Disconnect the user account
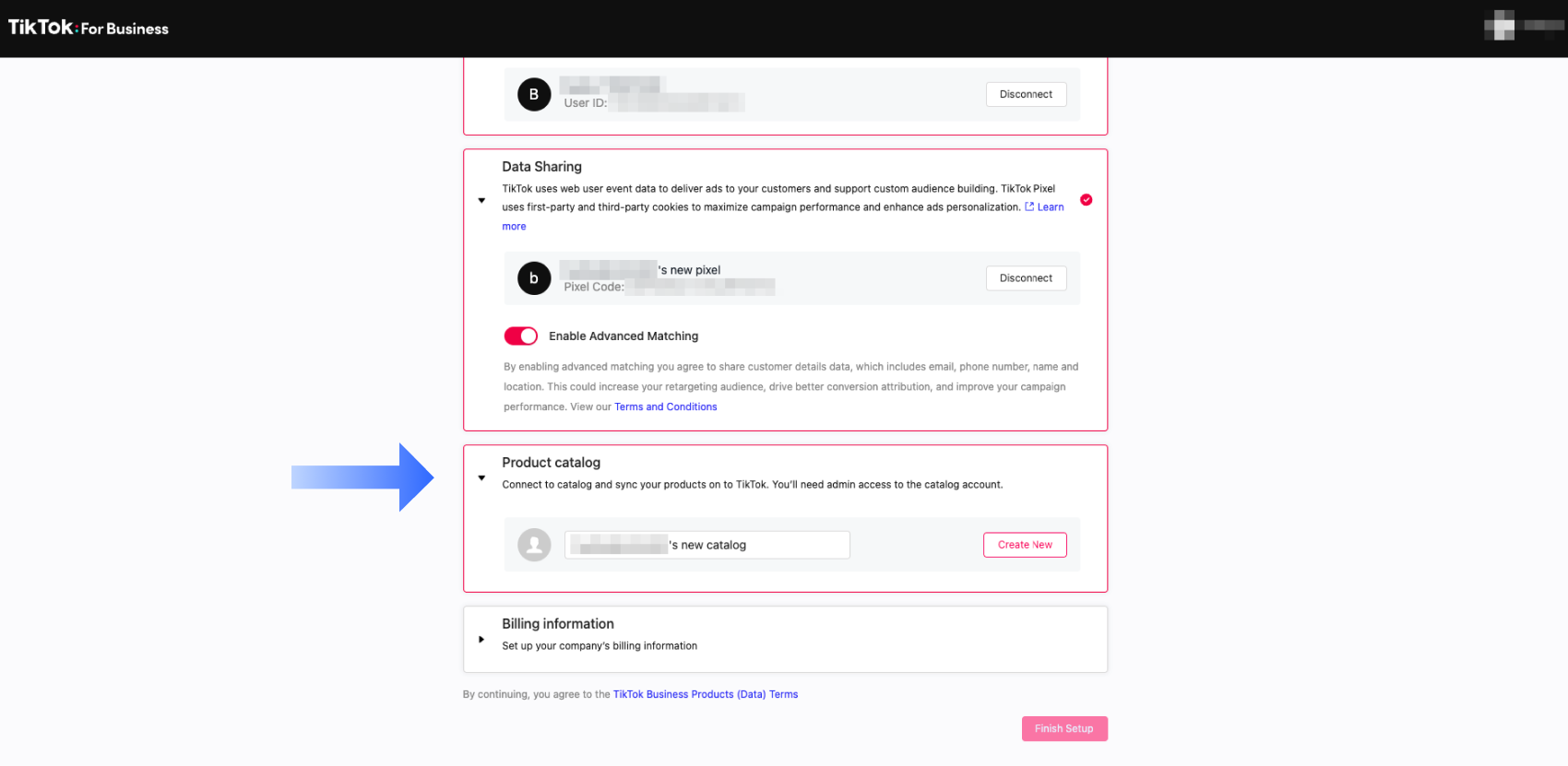 click(x=1026, y=94)
